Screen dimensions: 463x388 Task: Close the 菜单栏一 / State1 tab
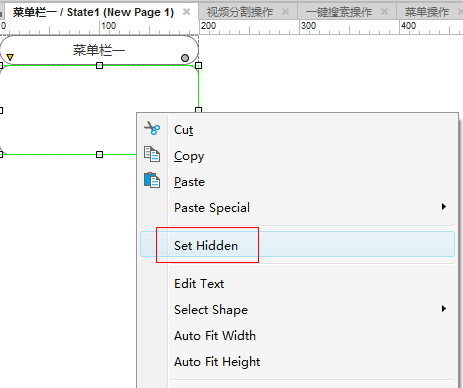click(187, 12)
